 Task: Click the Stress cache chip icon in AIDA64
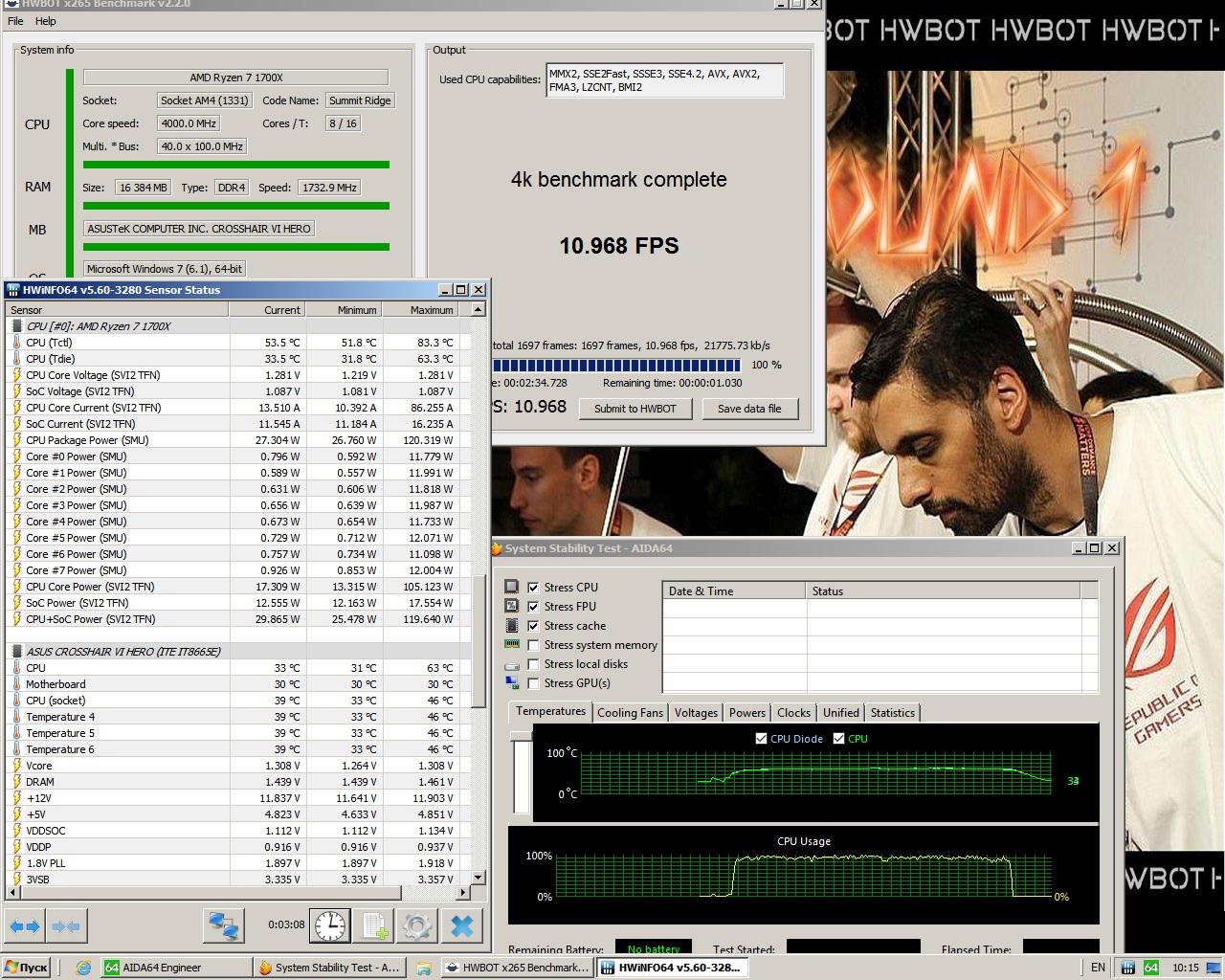pyautogui.click(x=512, y=625)
